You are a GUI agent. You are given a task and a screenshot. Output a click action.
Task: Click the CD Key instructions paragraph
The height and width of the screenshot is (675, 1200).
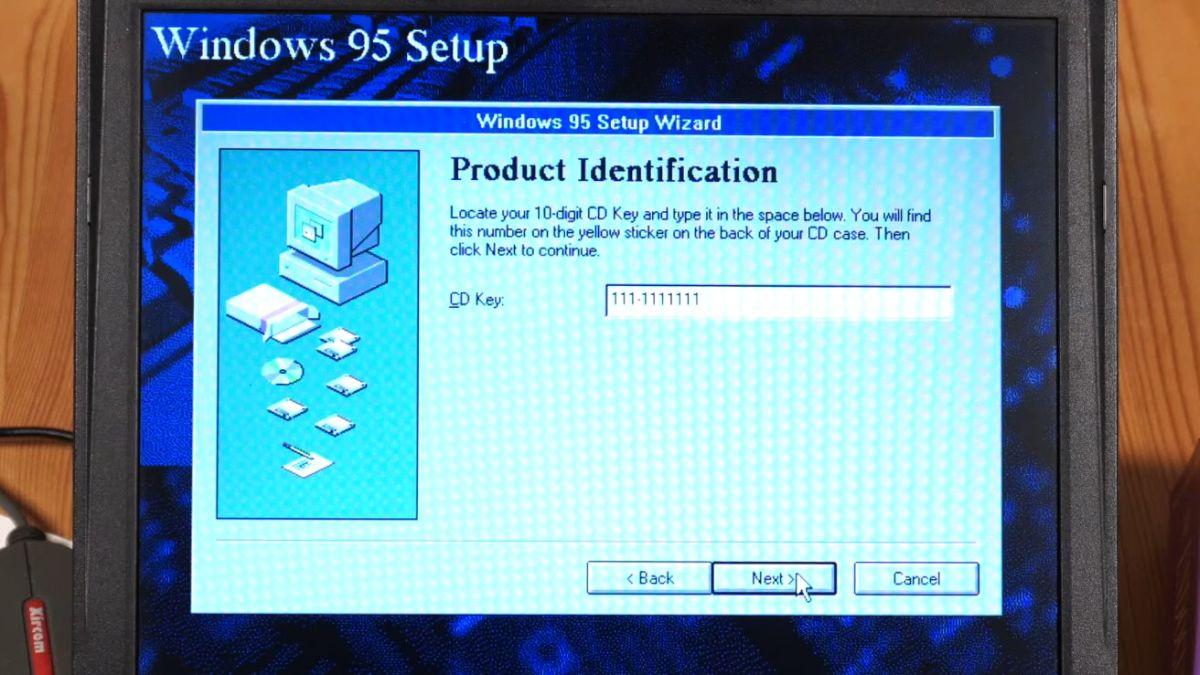tap(690, 232)
